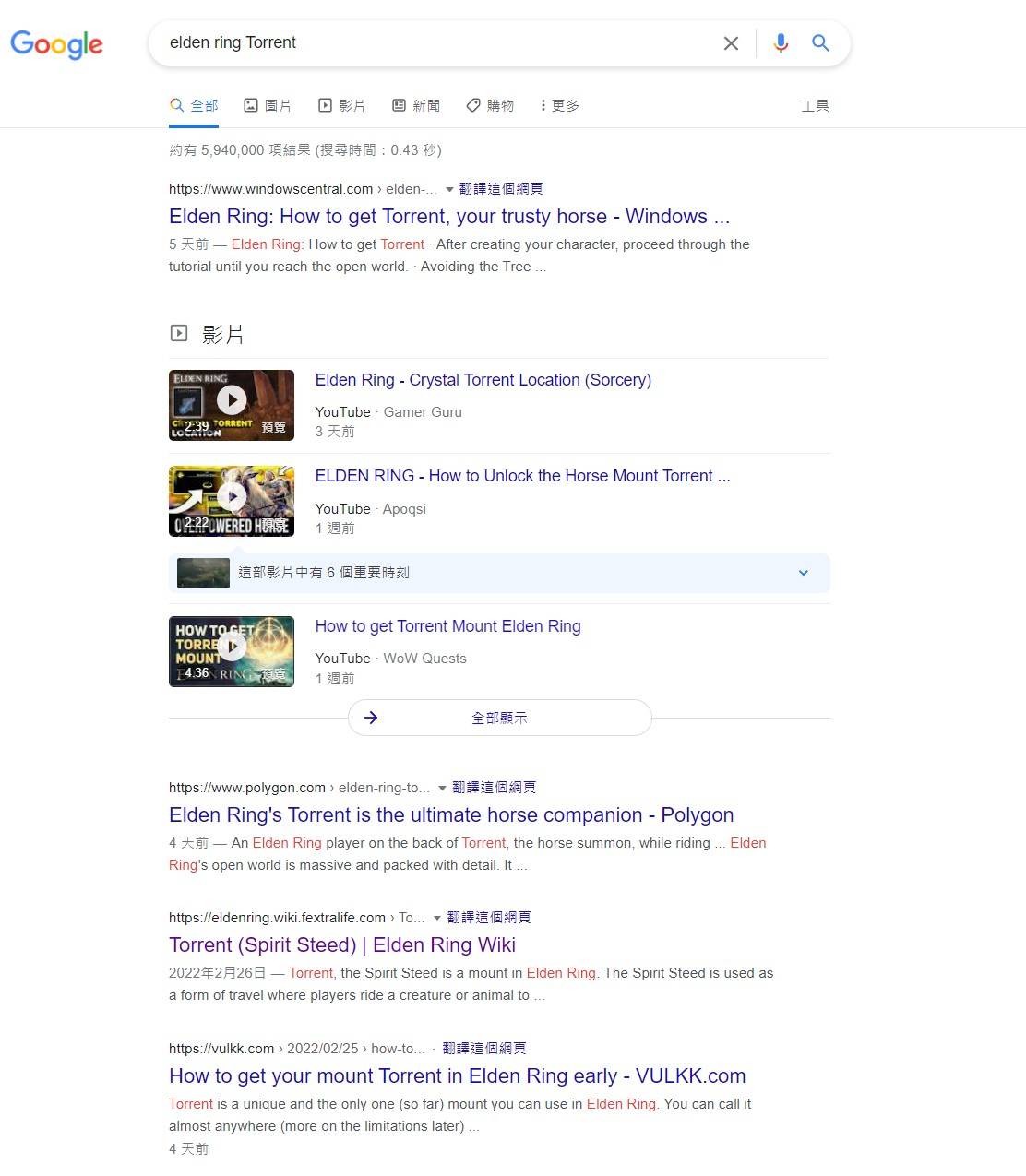This screenshot has width=1026, height=1176.
Task: Open the VULKK.com mount Torrent result
Action: pos(457,1075)
